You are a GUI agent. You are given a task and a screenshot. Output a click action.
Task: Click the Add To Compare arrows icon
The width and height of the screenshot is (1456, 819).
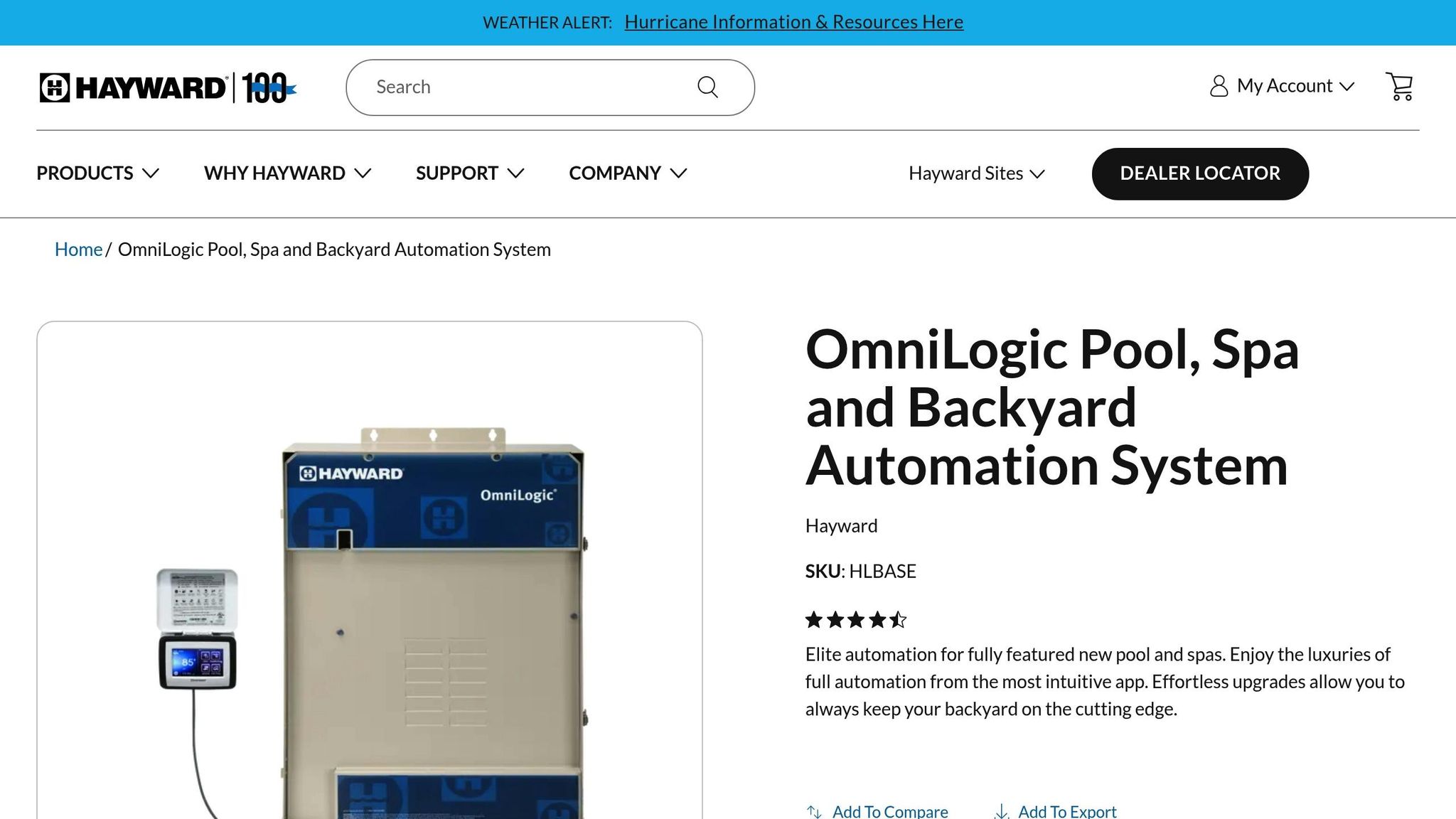814,811
